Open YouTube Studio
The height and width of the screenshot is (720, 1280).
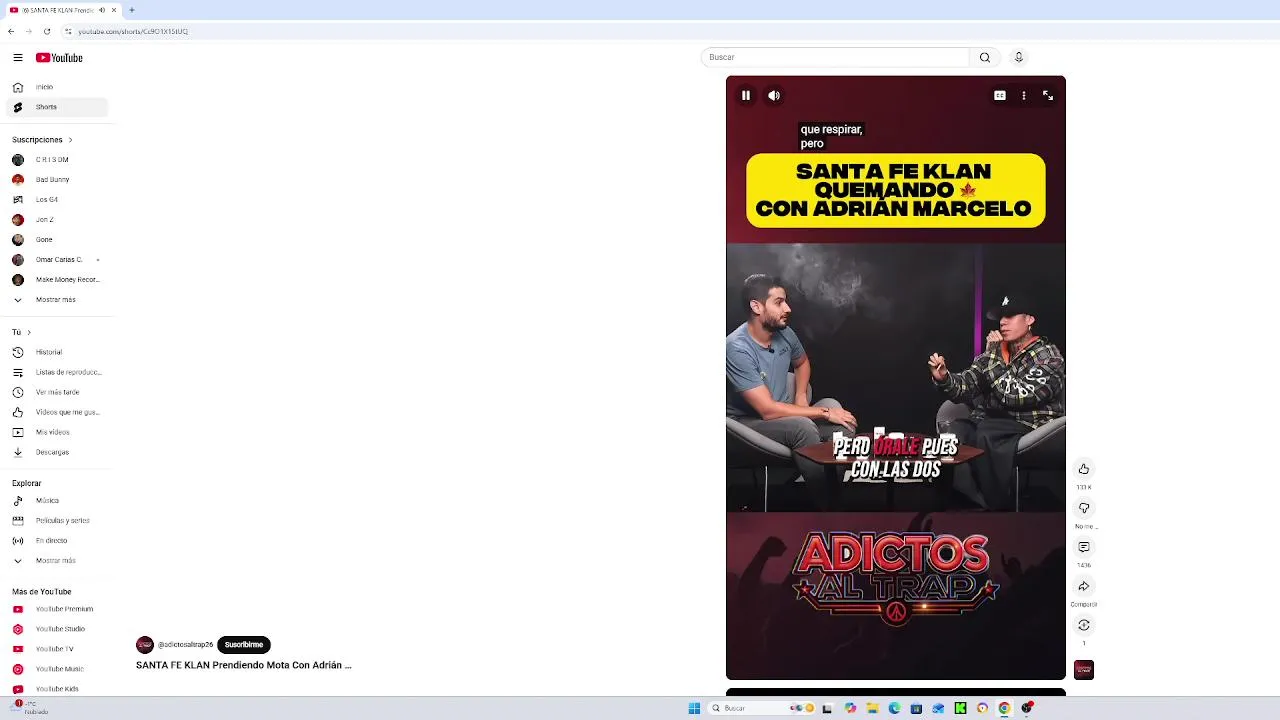click(58, 629)
